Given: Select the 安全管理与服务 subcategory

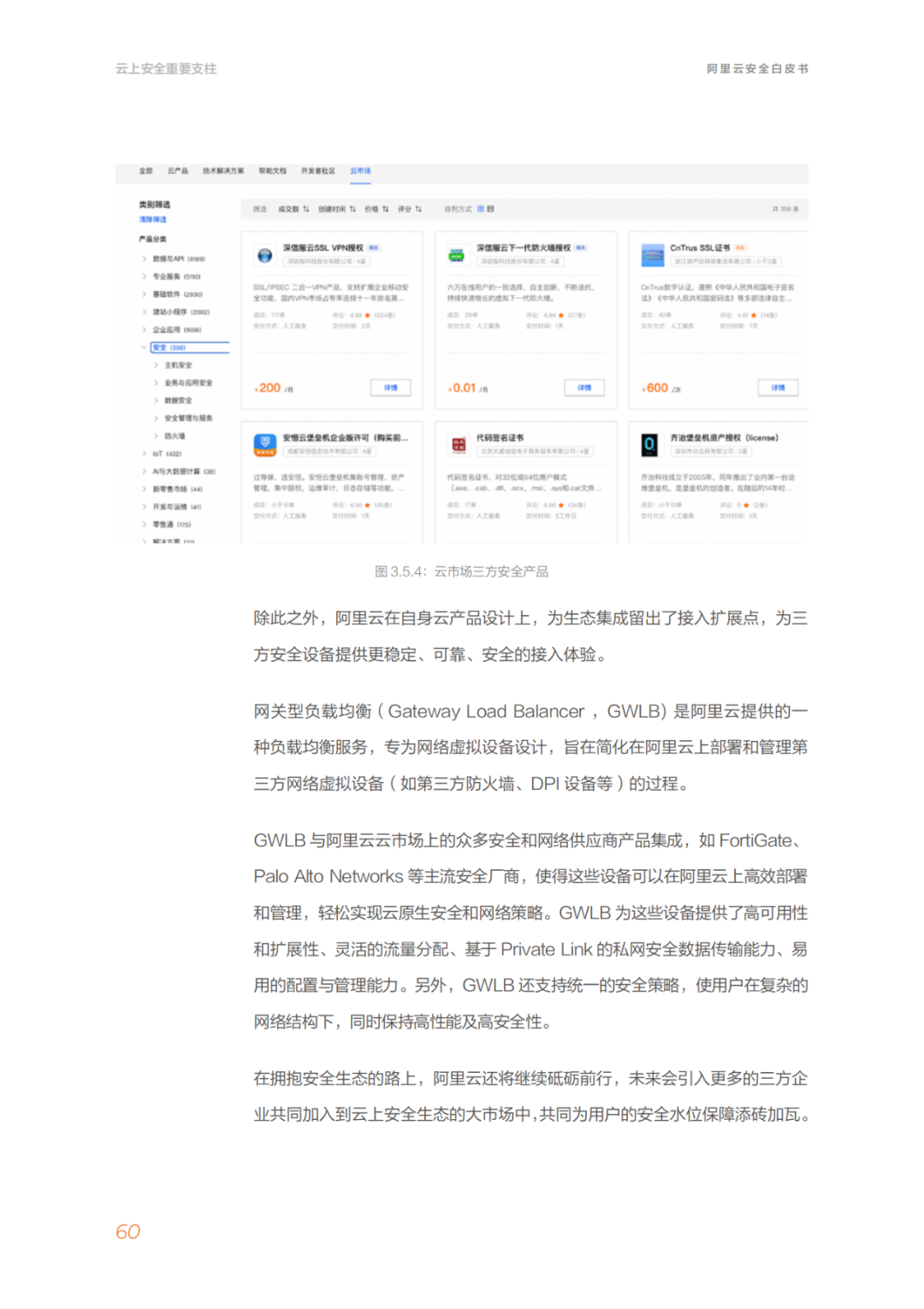Looking at the screenshot, I should (x=188, y=418).
